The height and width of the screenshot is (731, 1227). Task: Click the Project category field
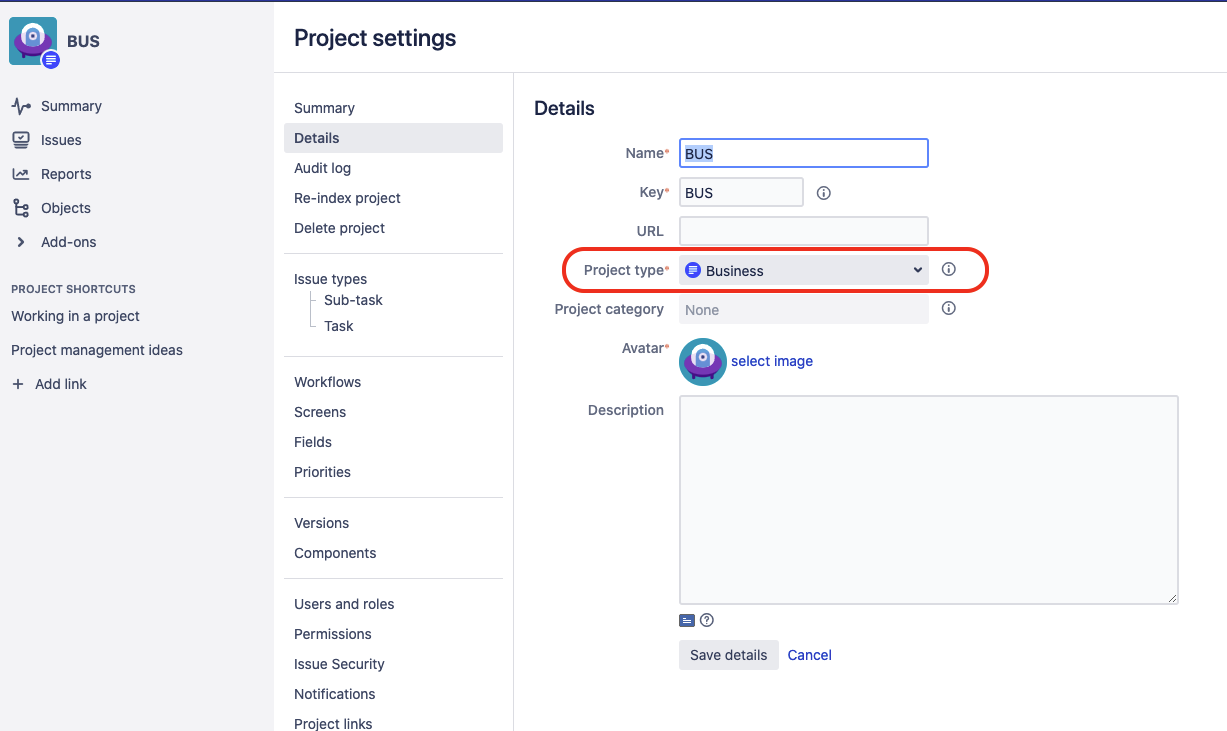pyautogui.click(x=803, y=310)
